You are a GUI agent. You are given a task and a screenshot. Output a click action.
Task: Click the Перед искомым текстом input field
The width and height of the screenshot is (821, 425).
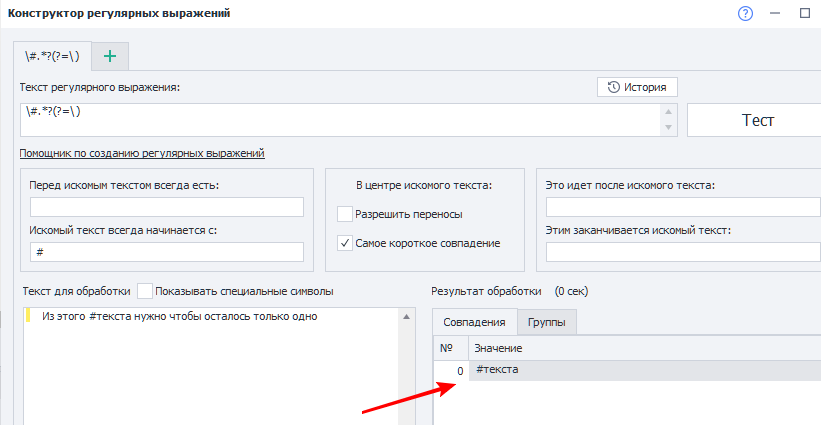tap(167, 207)
